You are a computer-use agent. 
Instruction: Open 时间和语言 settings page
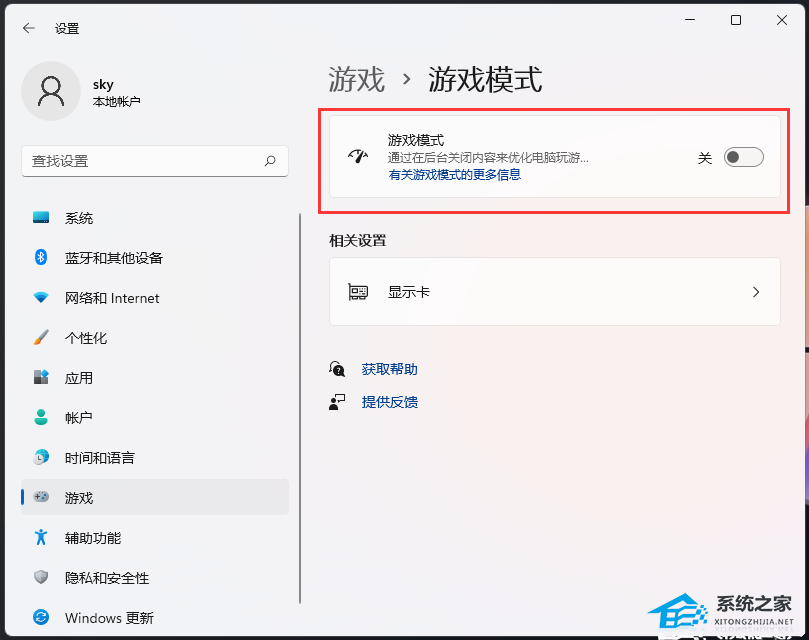click(155, 457)
